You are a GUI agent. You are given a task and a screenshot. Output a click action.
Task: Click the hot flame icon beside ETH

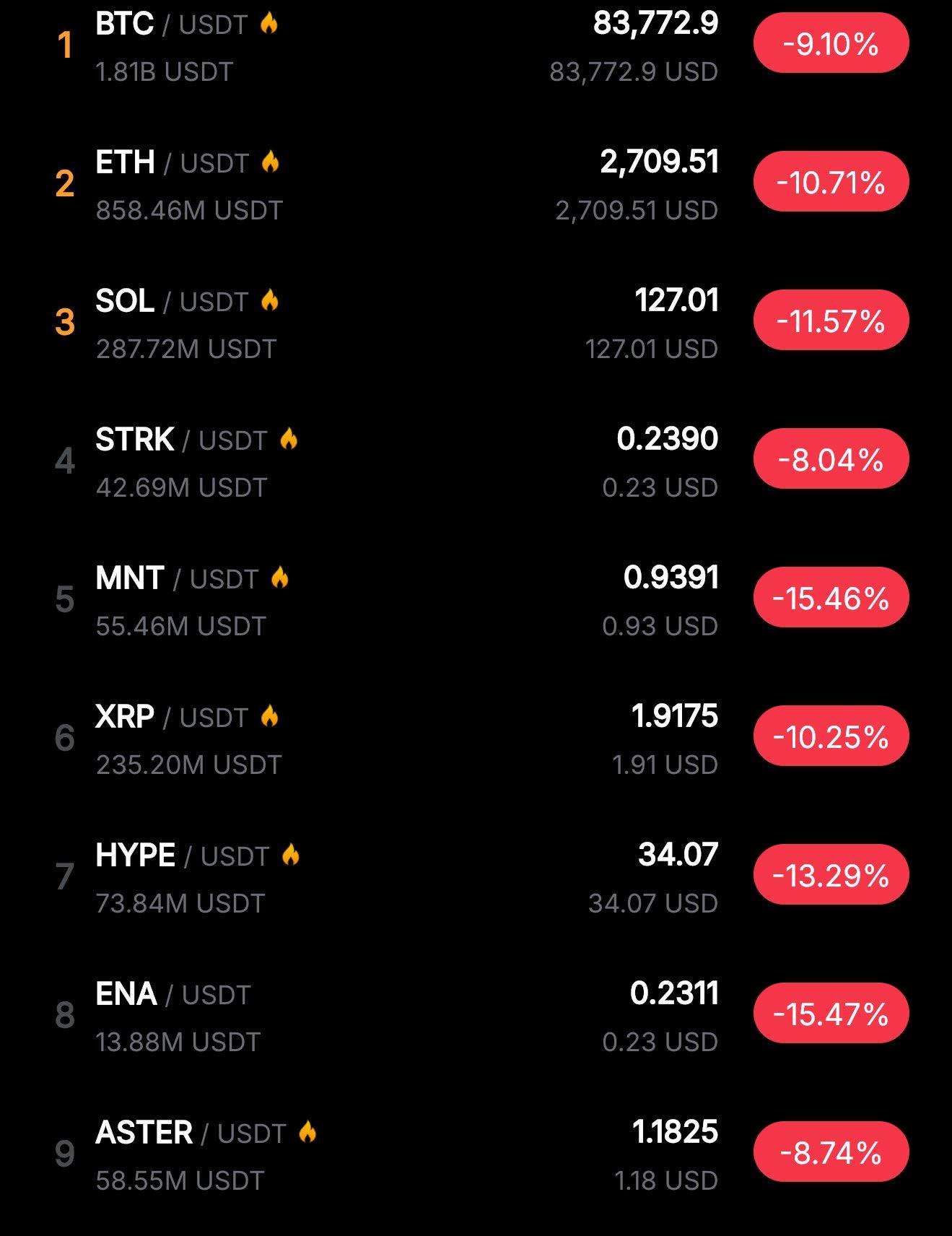[271, 162]
